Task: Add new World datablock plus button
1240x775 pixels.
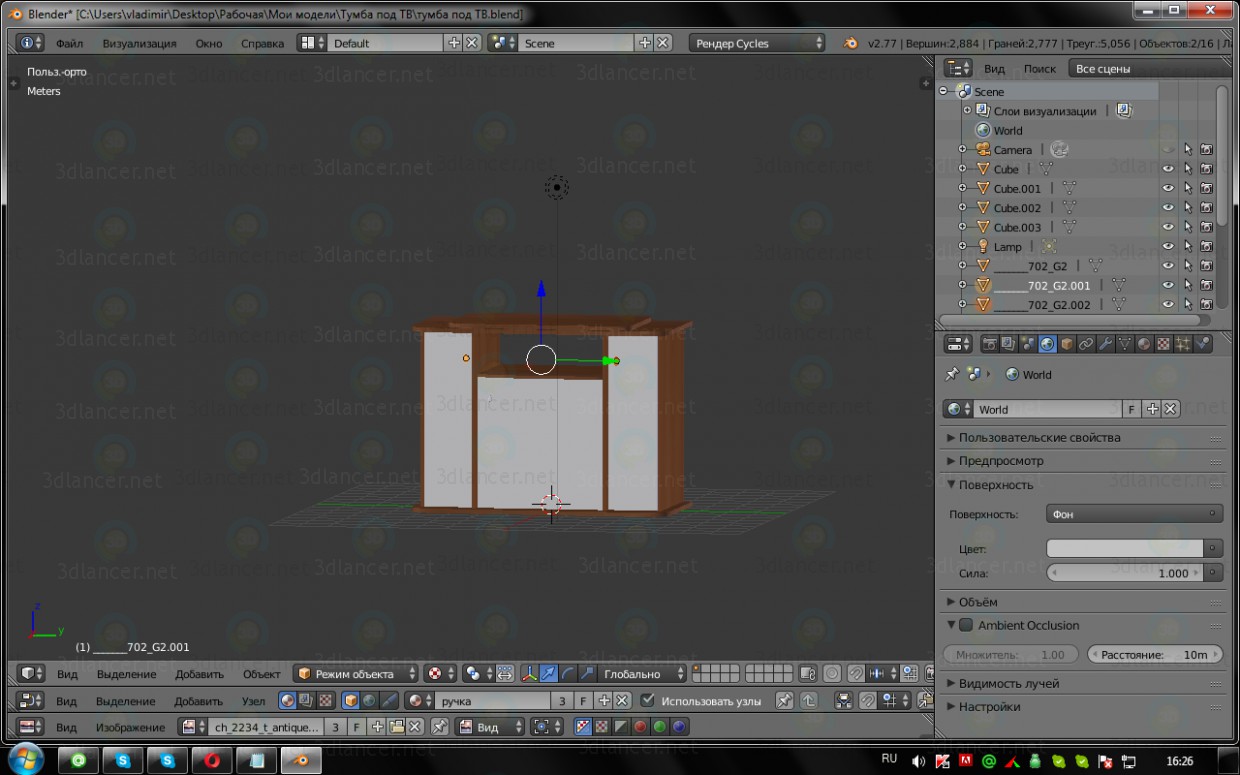Action: click(1152, 409)
